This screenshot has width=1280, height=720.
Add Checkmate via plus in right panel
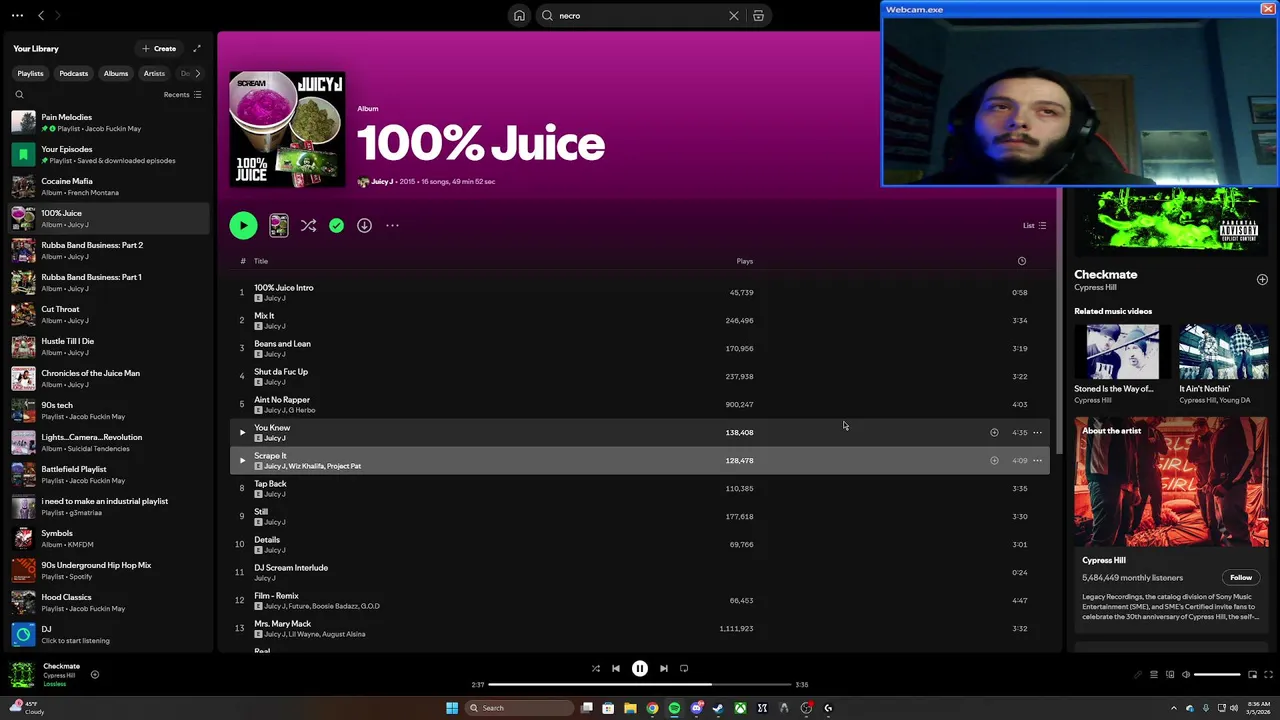click(1262, 280)
